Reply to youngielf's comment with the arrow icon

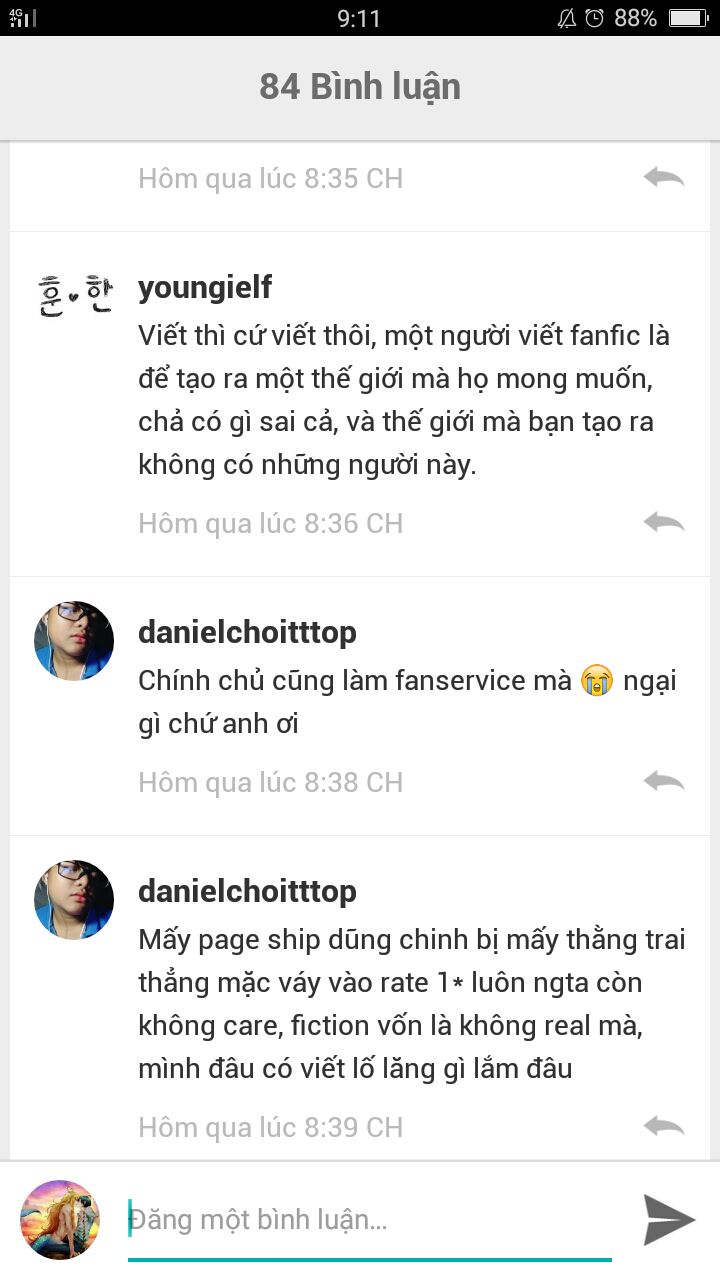point(664,522)
